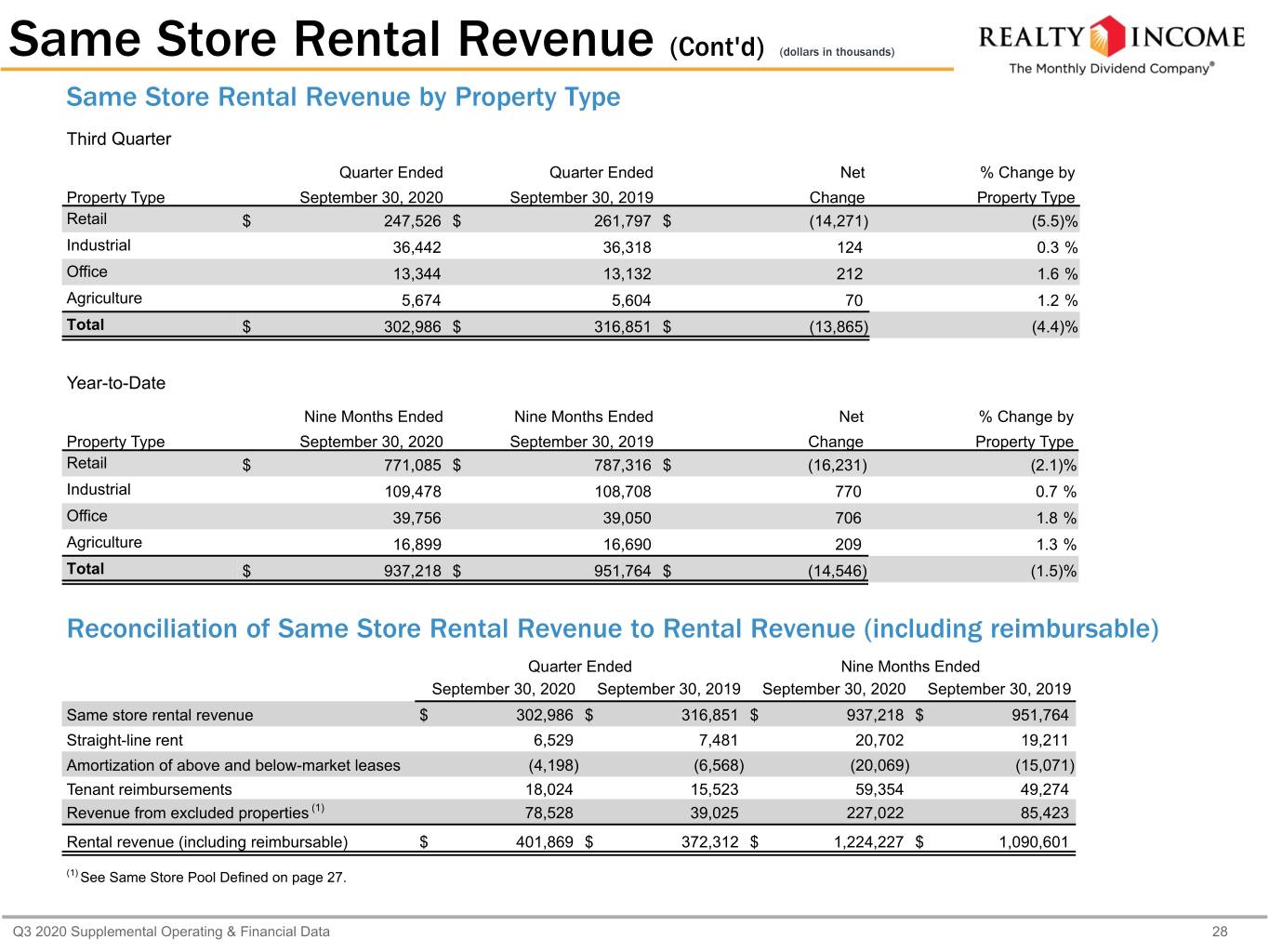Screen dimensions: 1269x952
Task: Open the See Same Store Pool Defined footnote
Action: [206, 877]
